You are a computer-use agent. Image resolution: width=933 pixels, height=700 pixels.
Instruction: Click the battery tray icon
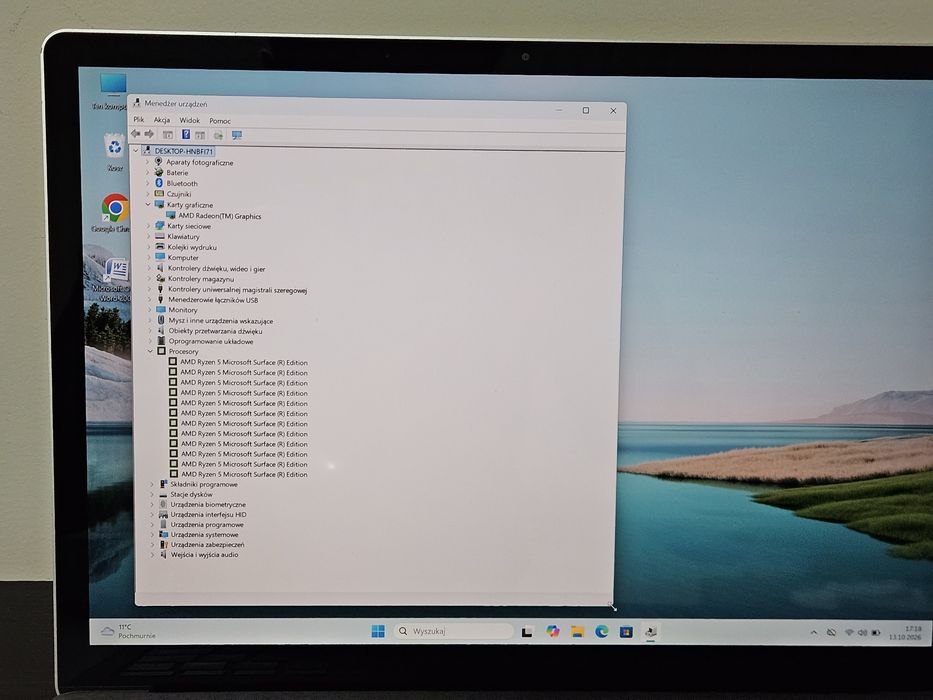(875, 633)
